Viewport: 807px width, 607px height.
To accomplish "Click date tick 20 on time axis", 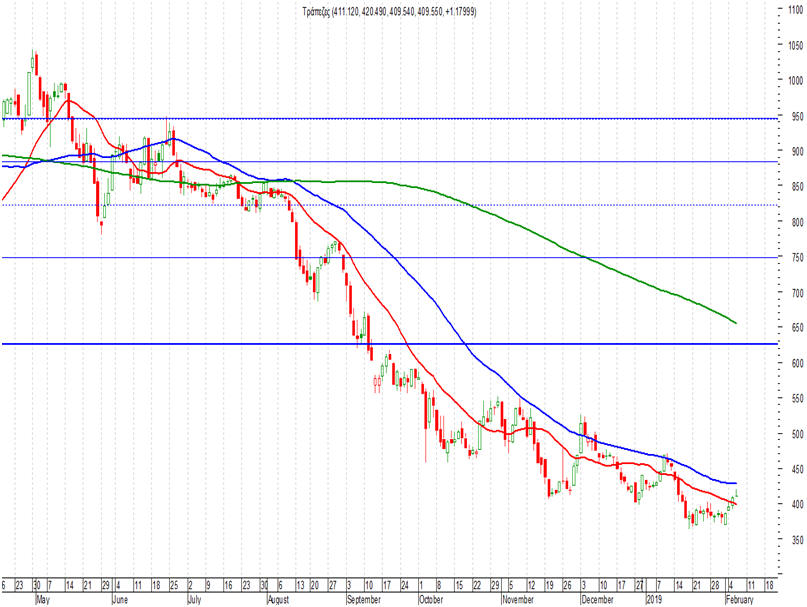I will click(x=315, y=585).
